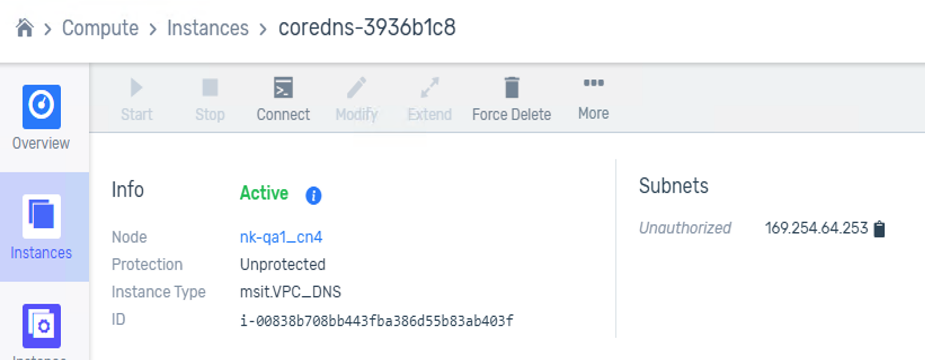Open the instance settings sidebar icon below Instances
Screen dimensions: 925x360
[x=41, y=326]
